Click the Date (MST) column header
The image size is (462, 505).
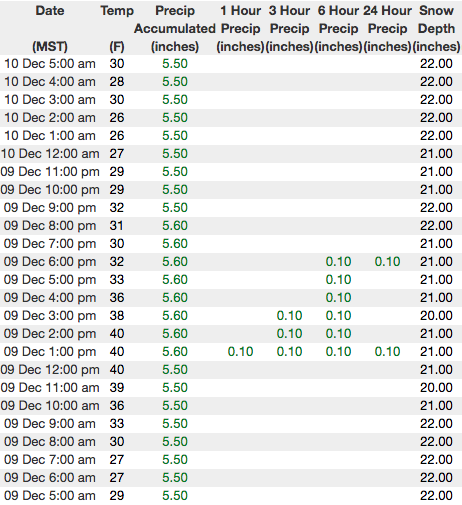pyautogui.click(x=50, y=28)
